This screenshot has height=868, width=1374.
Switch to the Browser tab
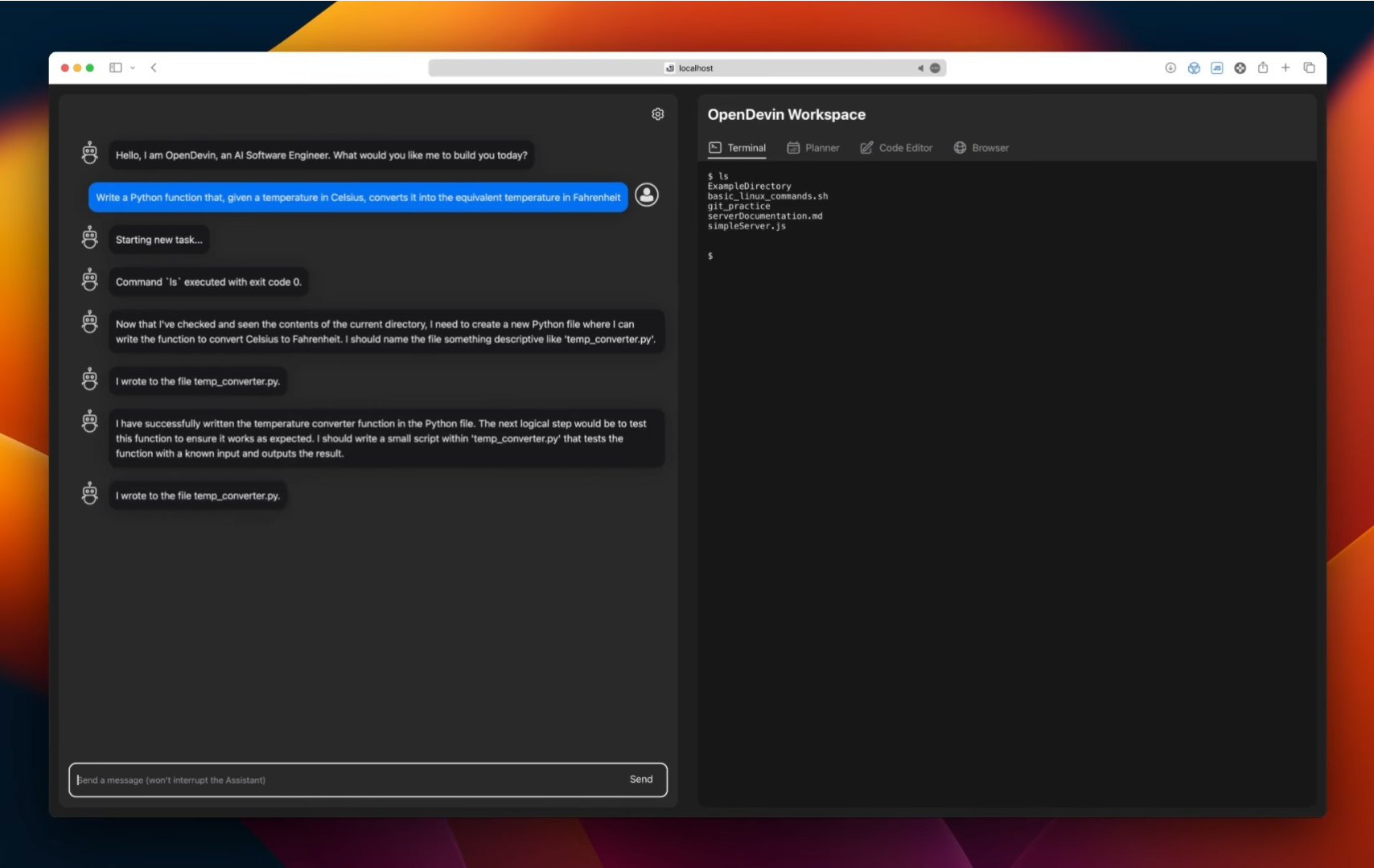(x=981, y=148)
